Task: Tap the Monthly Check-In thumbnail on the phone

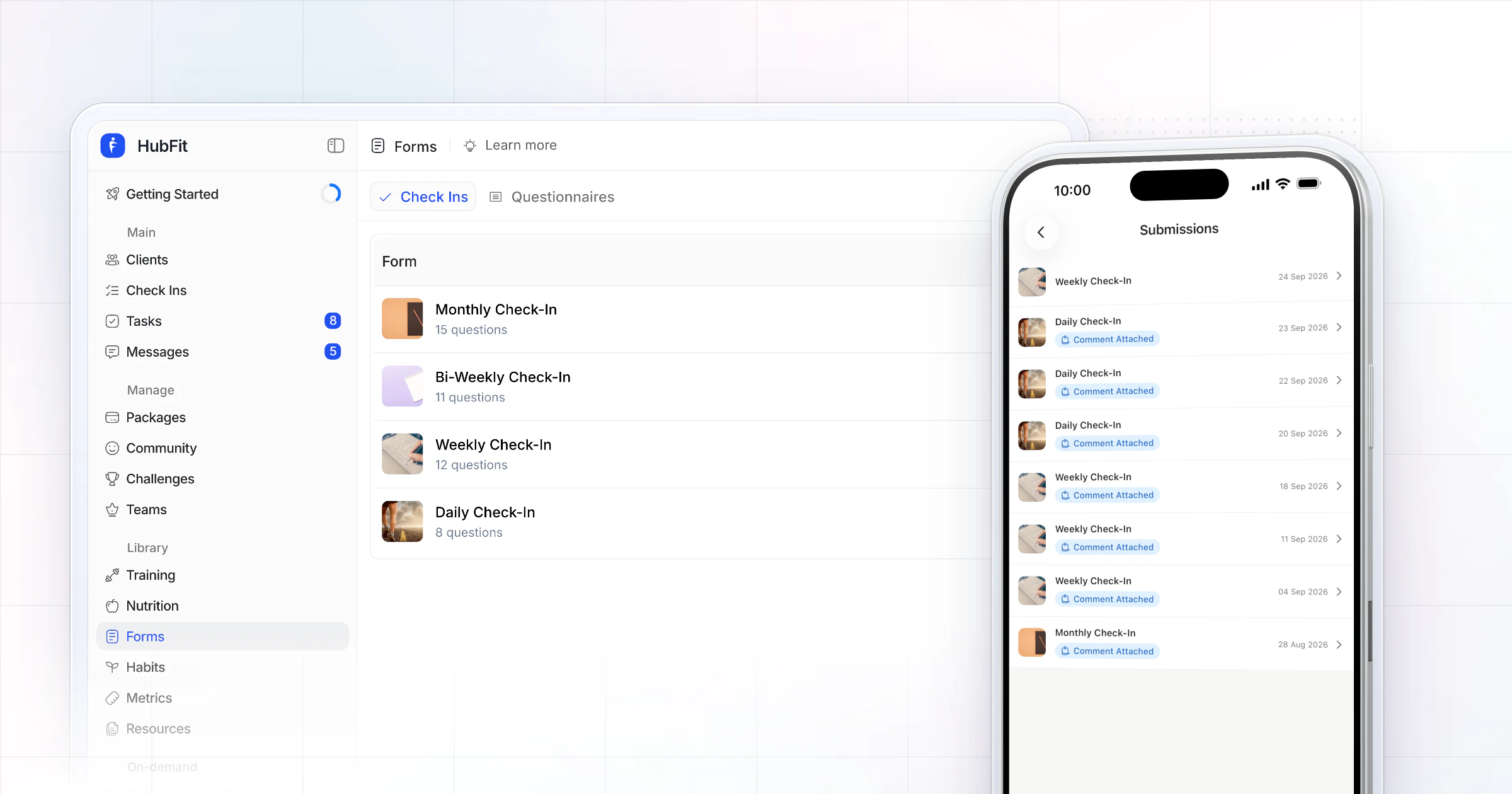Action: [1032, 642]
